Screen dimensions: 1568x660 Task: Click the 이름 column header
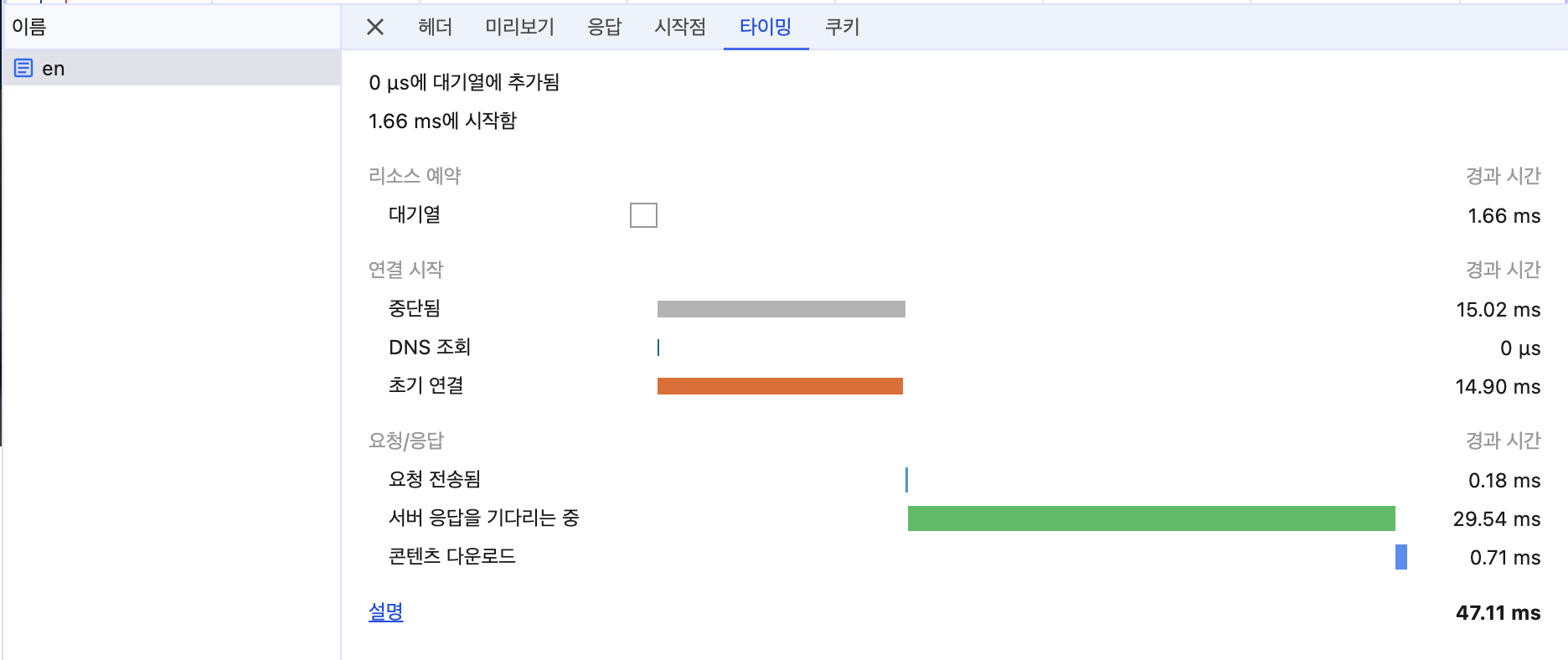[30, 28]
